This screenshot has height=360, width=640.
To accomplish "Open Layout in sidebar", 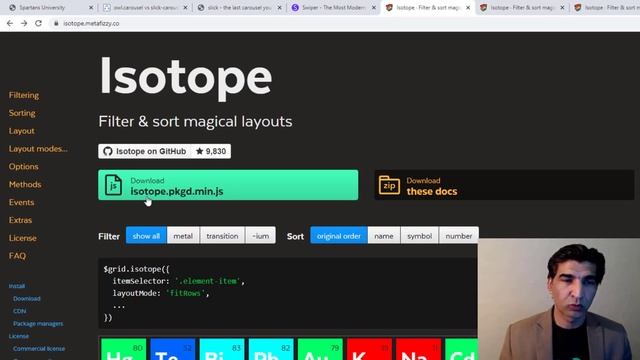I will coord(22,131).
